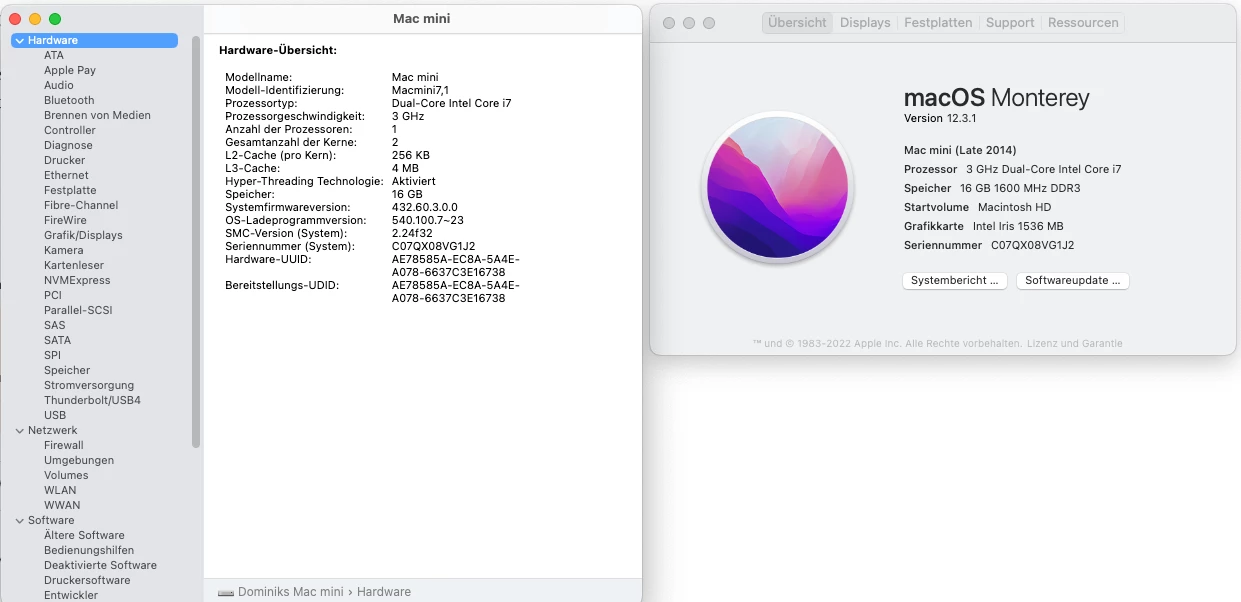Click Macintosh HD Startvolume value
Screen dimensions: 1241x602
point(1015,207)
